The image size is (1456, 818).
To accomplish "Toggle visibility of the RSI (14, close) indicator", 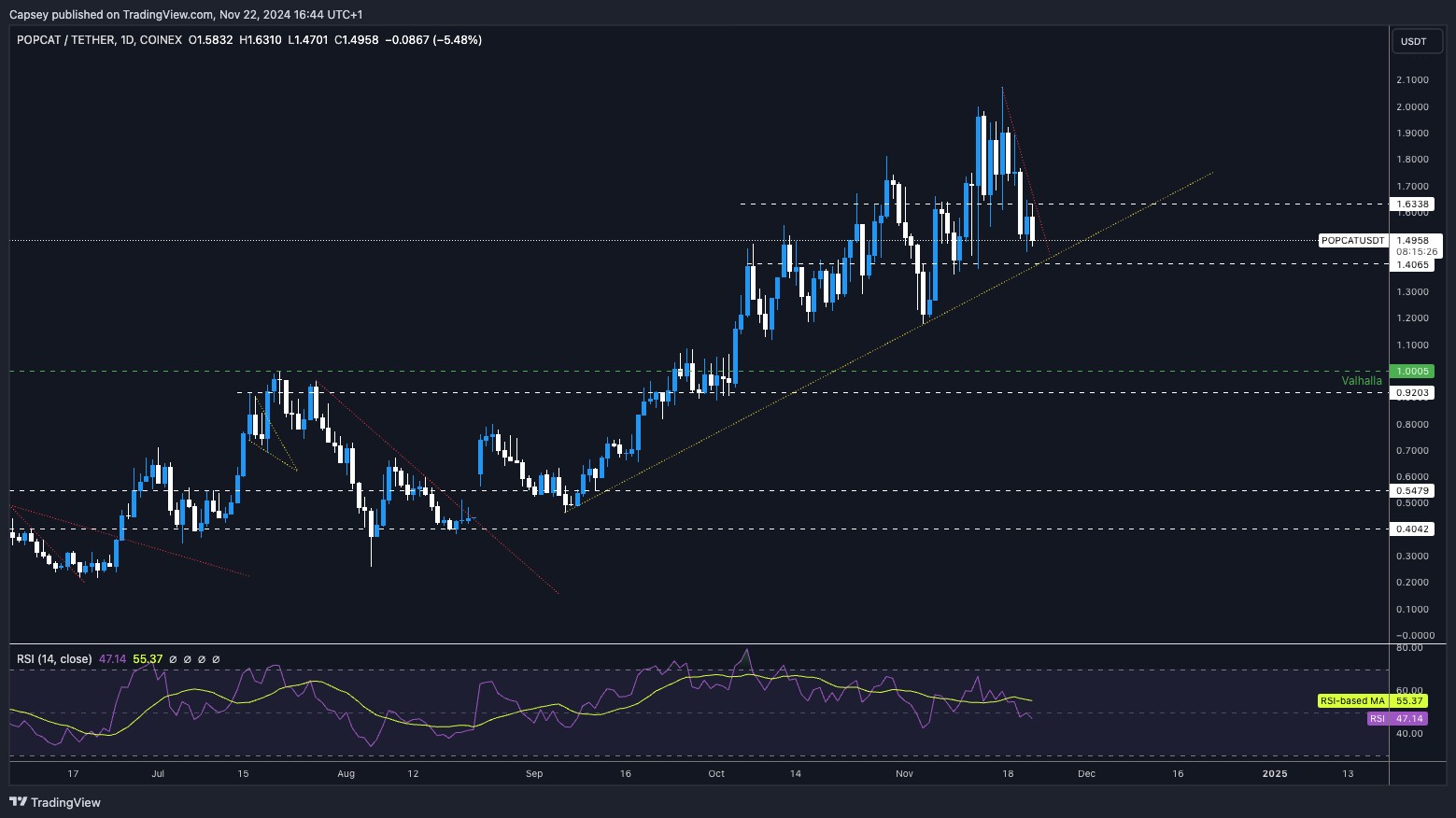I will (x=56, y=658).
